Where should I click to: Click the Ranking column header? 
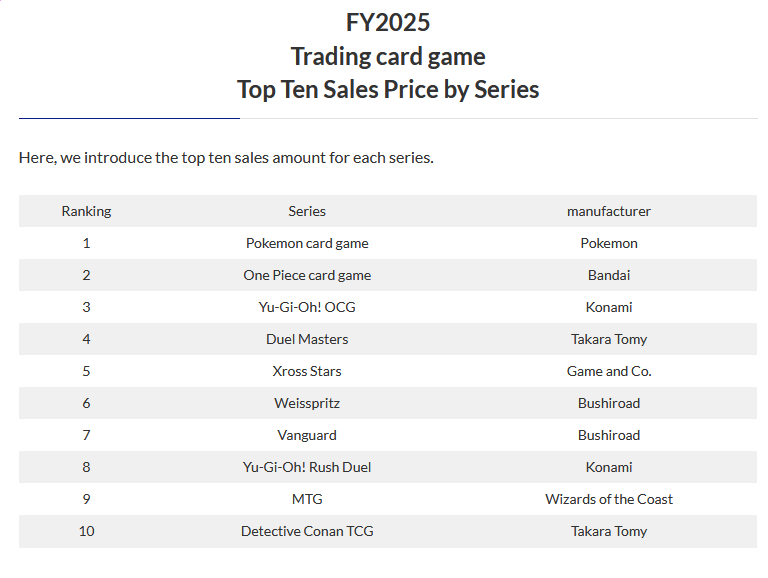point(86,211)
